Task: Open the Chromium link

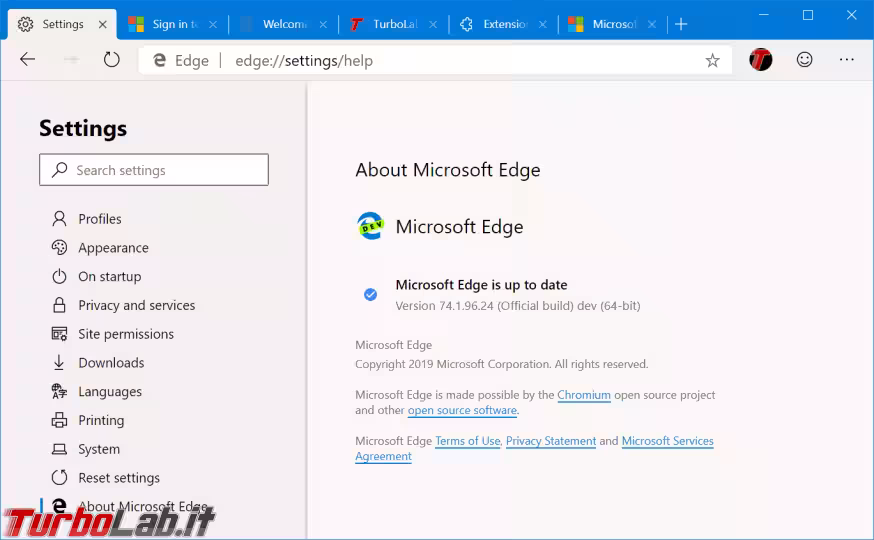Action: click(x=584, y=395)
